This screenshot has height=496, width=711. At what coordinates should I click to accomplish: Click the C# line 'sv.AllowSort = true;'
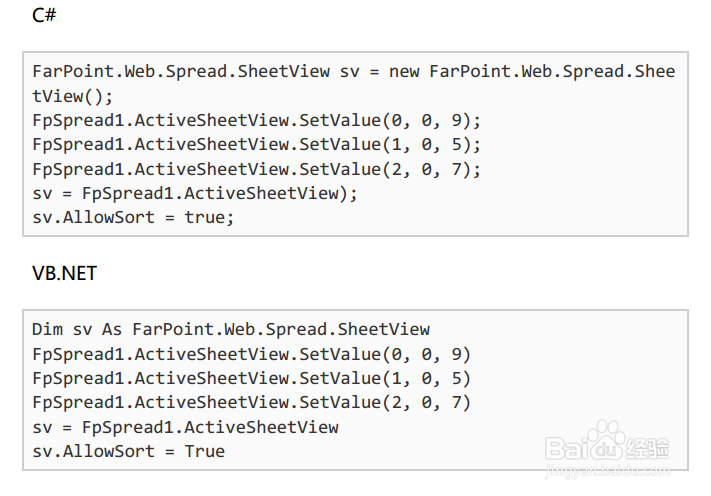pos(133,218)
